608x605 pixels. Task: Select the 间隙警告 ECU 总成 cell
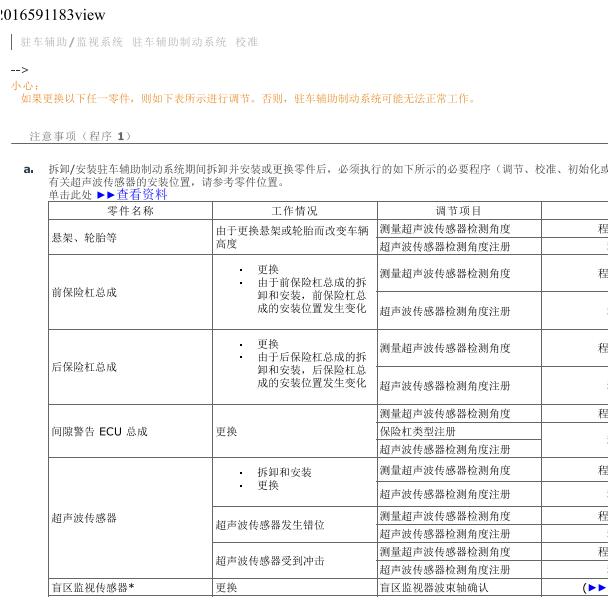(130, 431)
